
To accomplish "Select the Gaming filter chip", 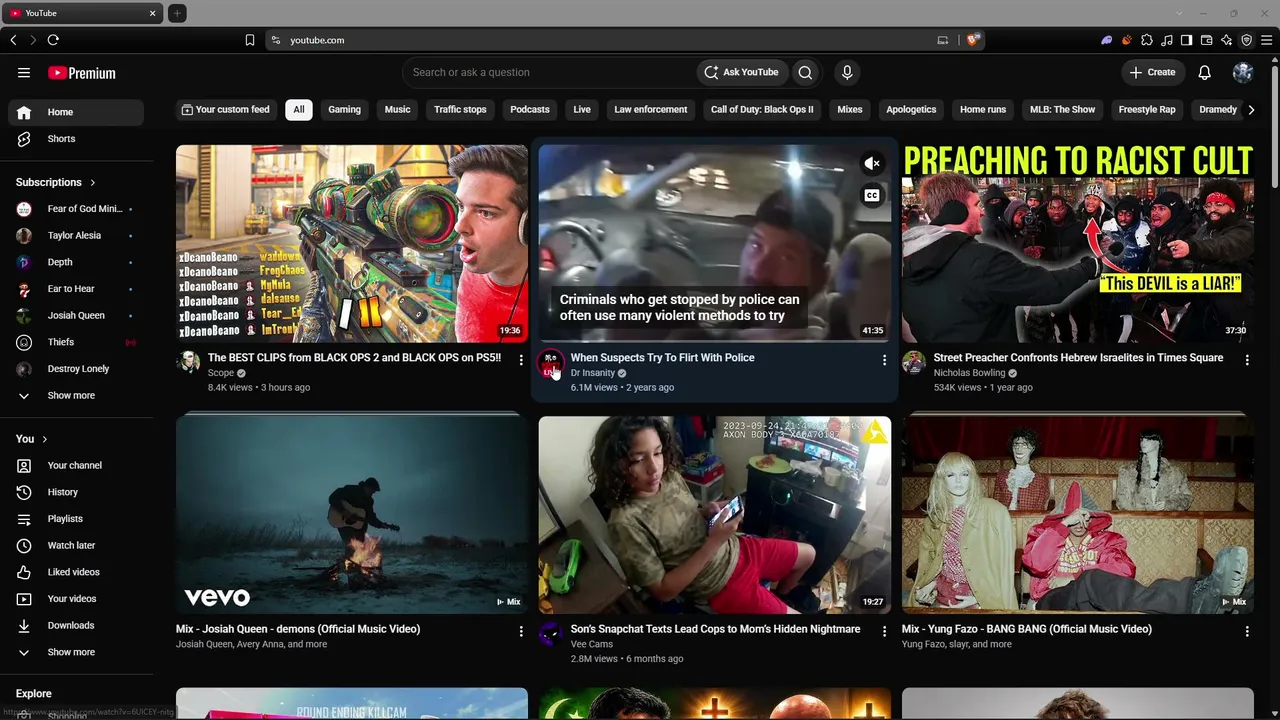I will pyautogui.click(x=344, y=109).
